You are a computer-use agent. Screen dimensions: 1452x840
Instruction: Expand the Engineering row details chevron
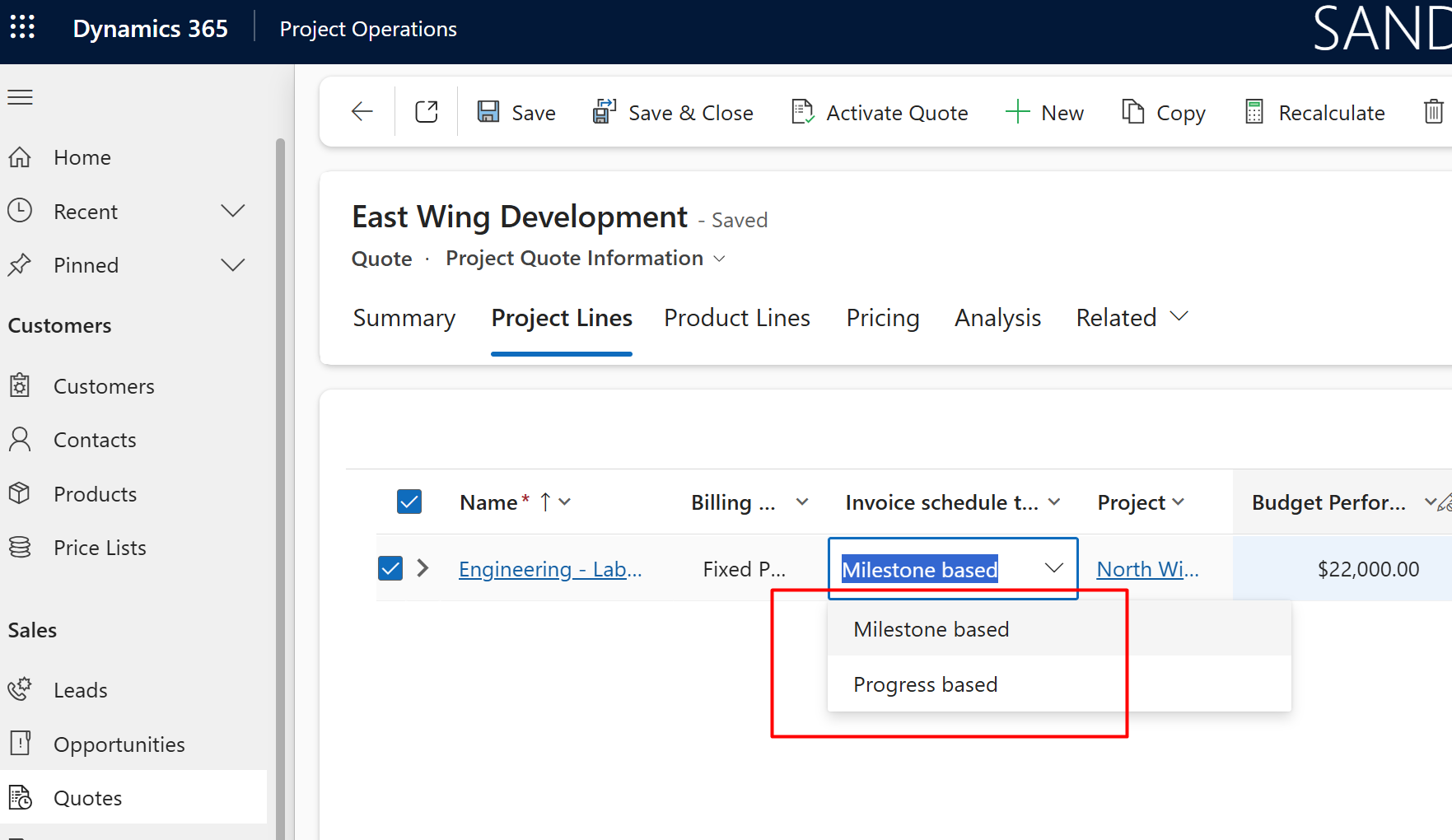click(423, 568)
